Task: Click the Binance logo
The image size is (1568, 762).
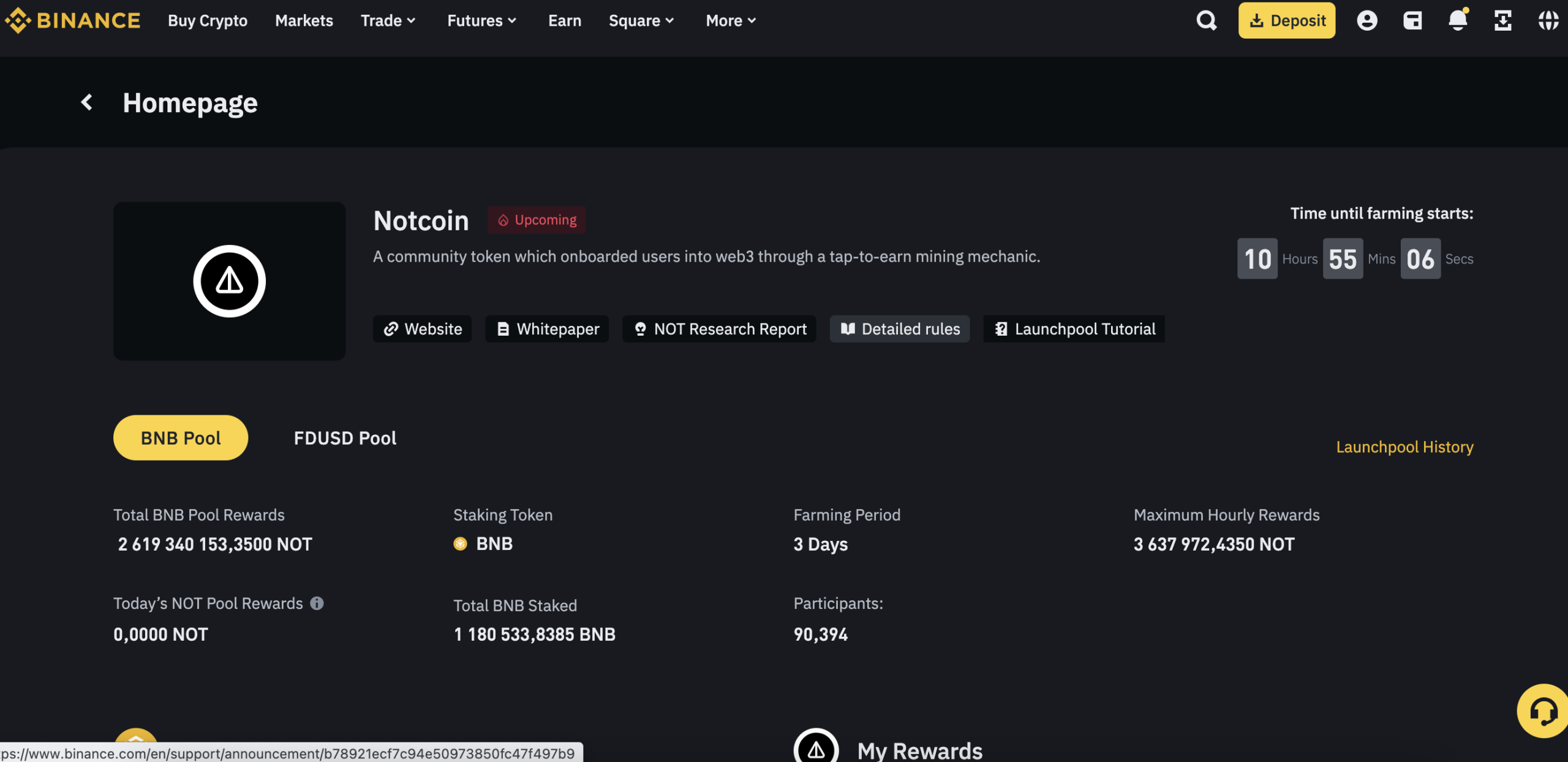Action: click(x=72, y=20)
